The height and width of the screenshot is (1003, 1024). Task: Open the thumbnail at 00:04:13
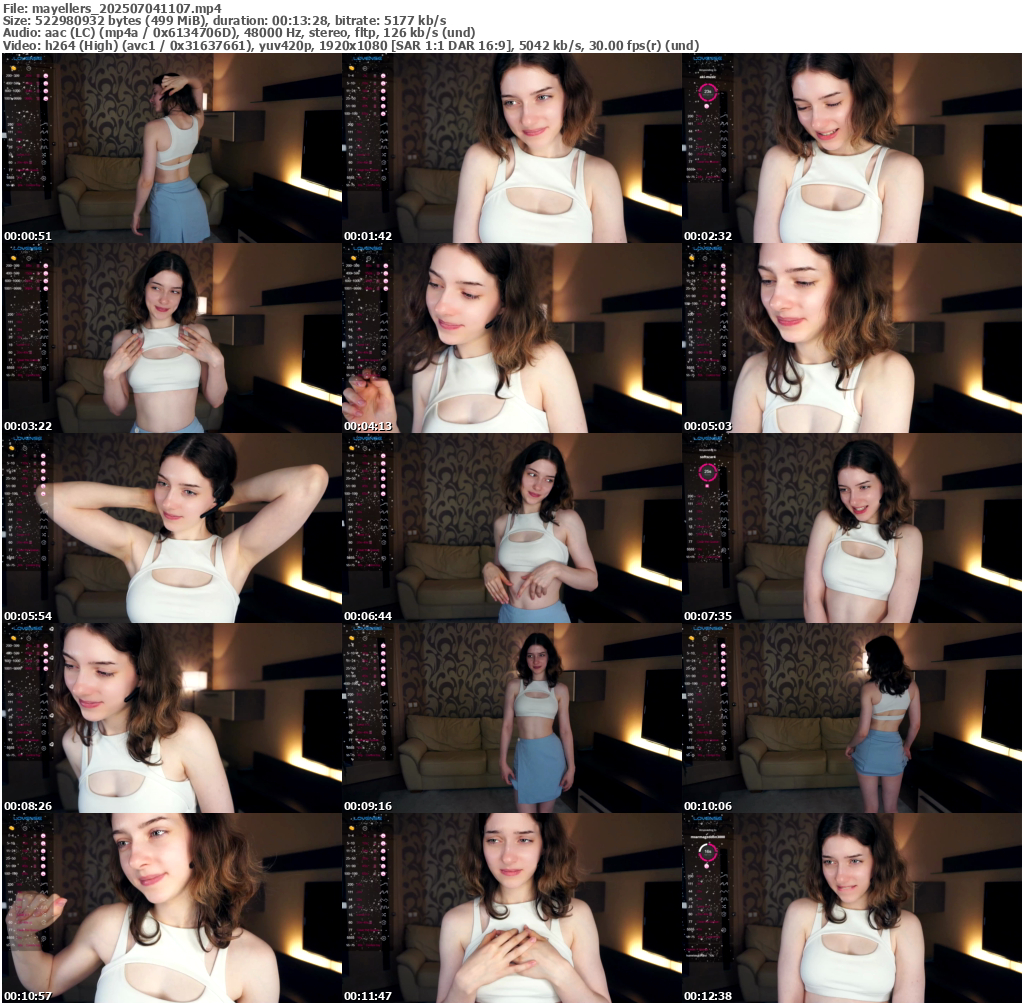coord(512,338)
